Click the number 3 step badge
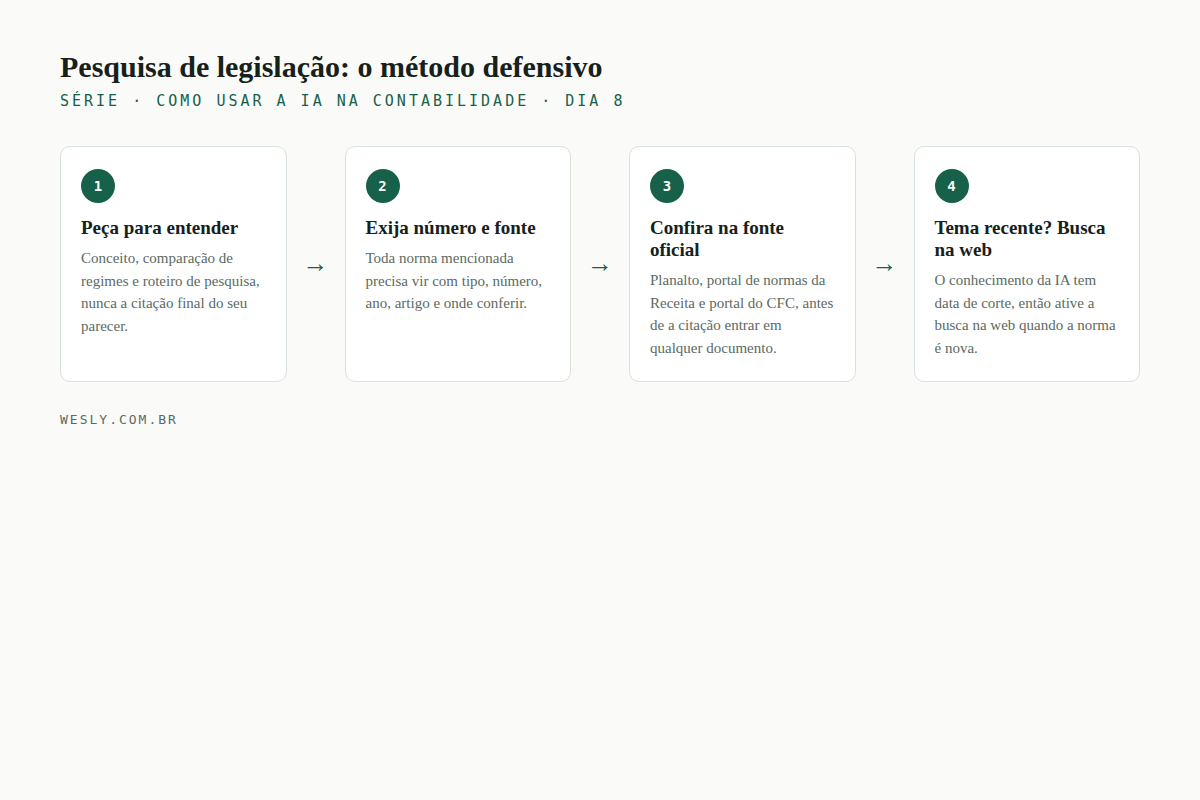The image size is (1200, 800). click(x=667, y=186)
